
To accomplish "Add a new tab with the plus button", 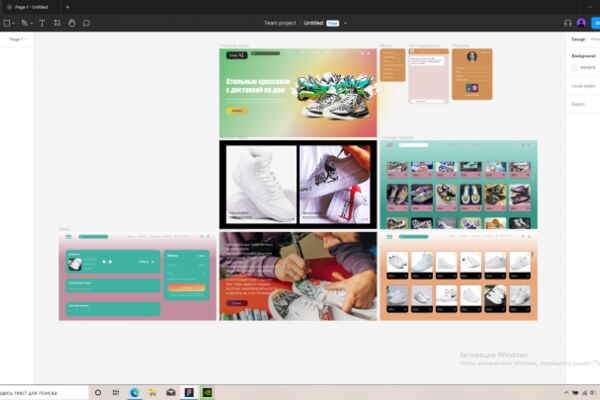I will [x=68, y=7].
